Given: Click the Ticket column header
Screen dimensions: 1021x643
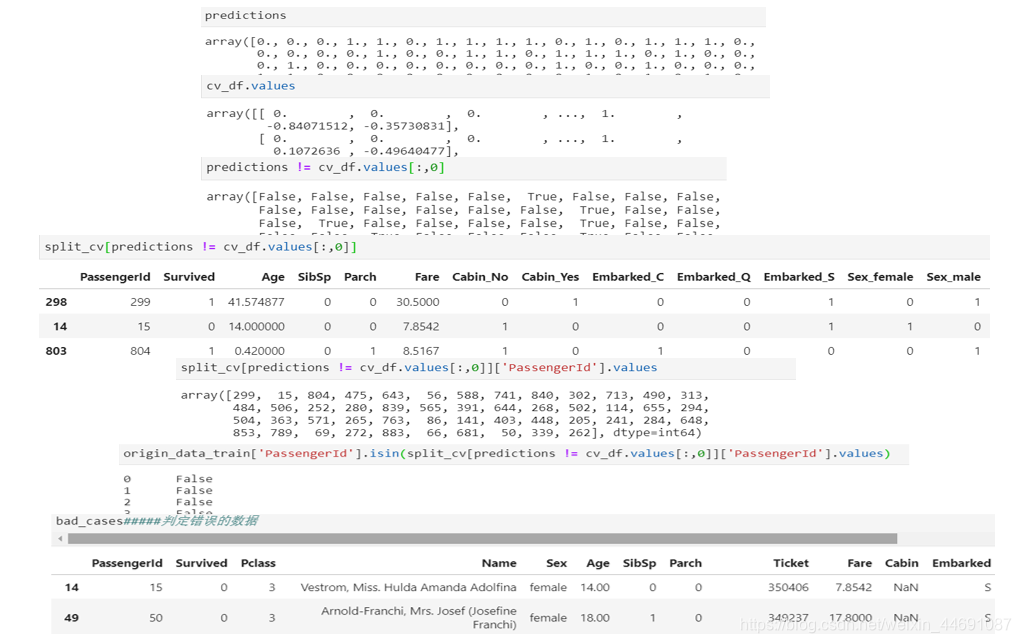Looking at the screenshot, I should 790,564.
